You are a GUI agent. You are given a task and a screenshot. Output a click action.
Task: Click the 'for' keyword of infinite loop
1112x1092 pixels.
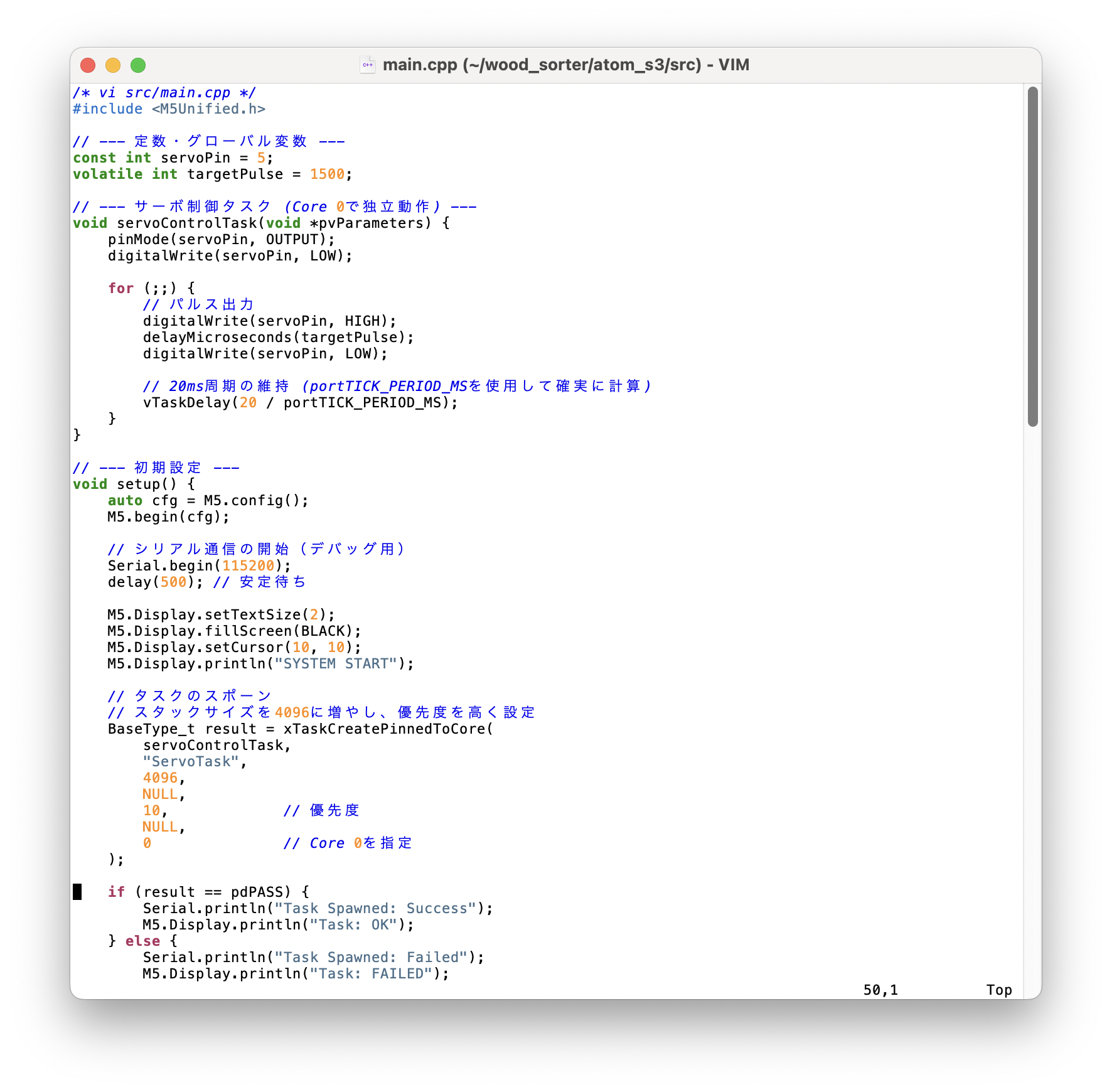(x=120, y=289)
